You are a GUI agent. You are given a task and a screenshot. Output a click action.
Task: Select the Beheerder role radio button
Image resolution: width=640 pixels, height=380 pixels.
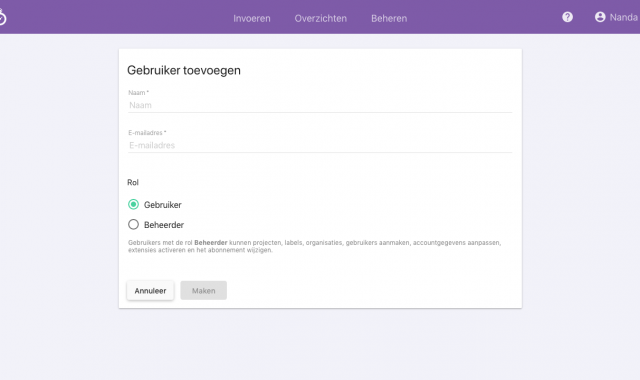(x=133, y=224)
